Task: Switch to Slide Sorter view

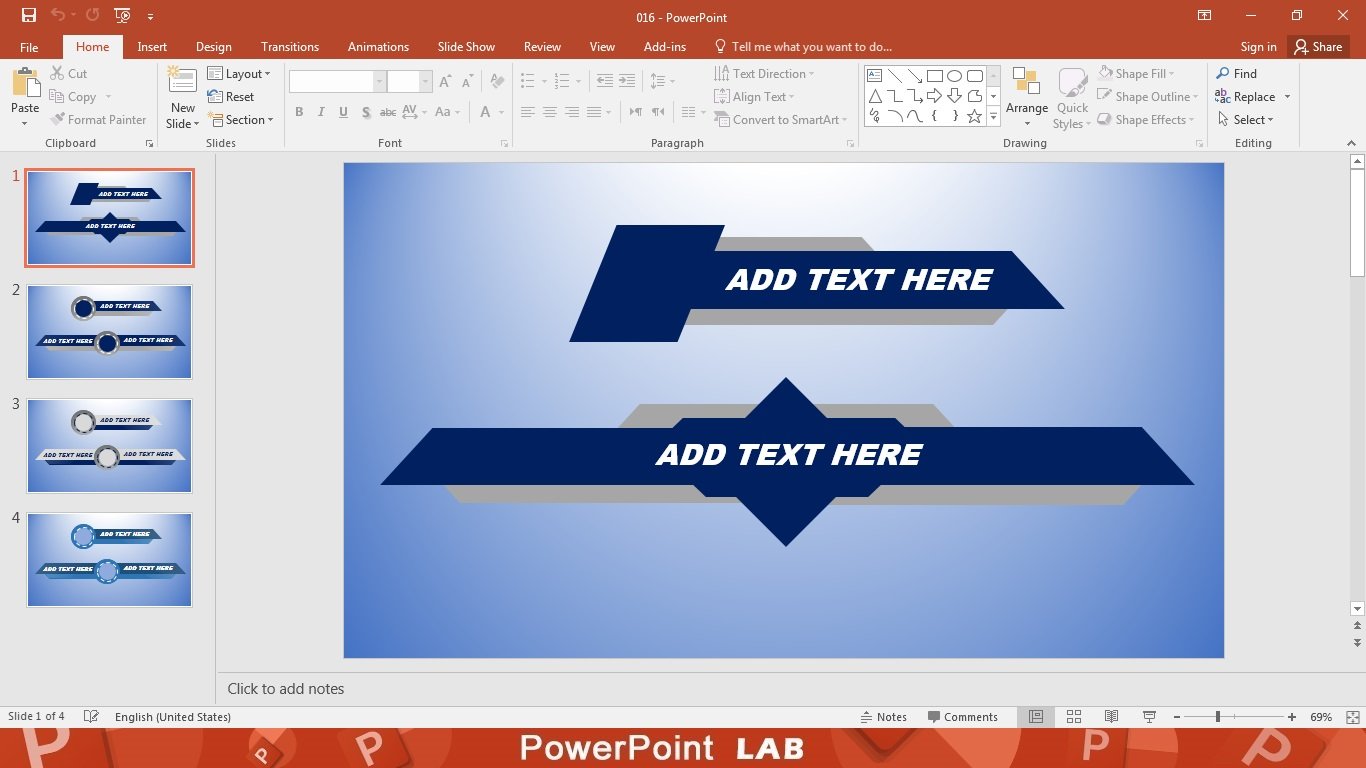Action: click(x=1074, y=717)
